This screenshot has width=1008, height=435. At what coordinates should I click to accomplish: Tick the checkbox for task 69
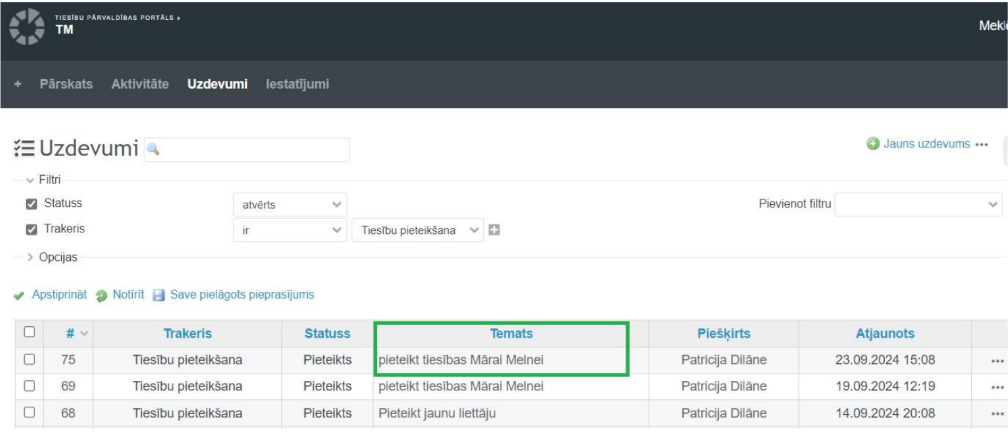[29, 386]
